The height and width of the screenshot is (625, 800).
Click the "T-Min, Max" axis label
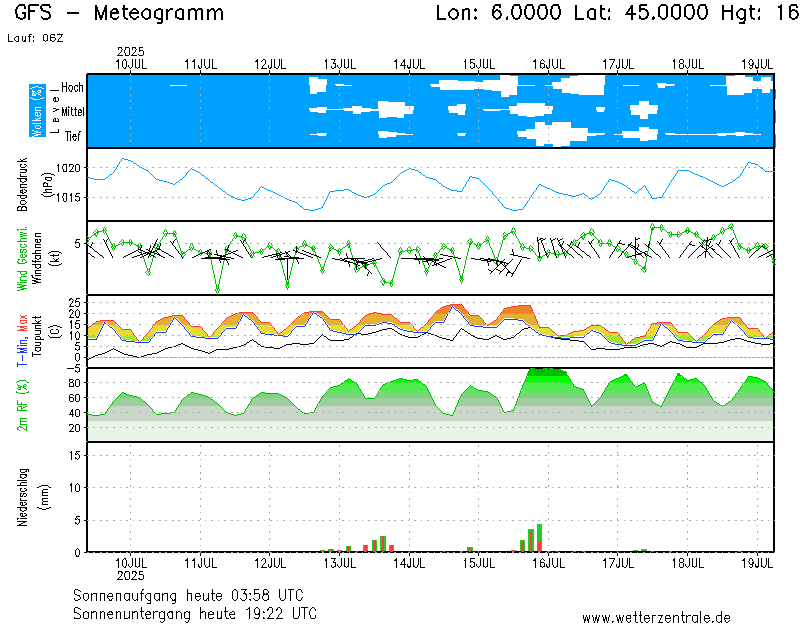pyautogui.click(x=22, y=340)
